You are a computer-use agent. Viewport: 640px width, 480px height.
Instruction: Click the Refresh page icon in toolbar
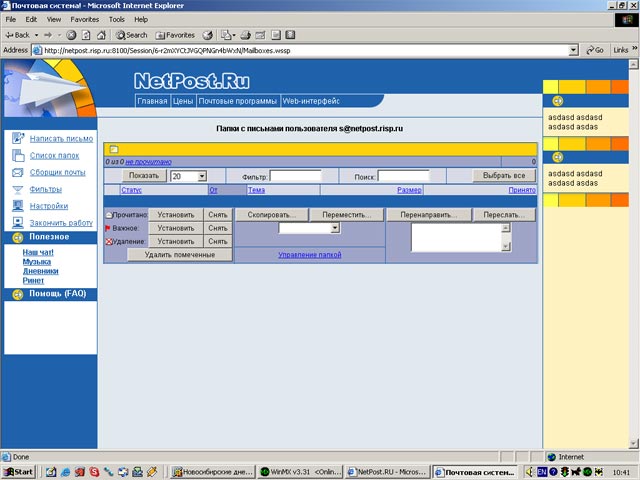point(86,35)
